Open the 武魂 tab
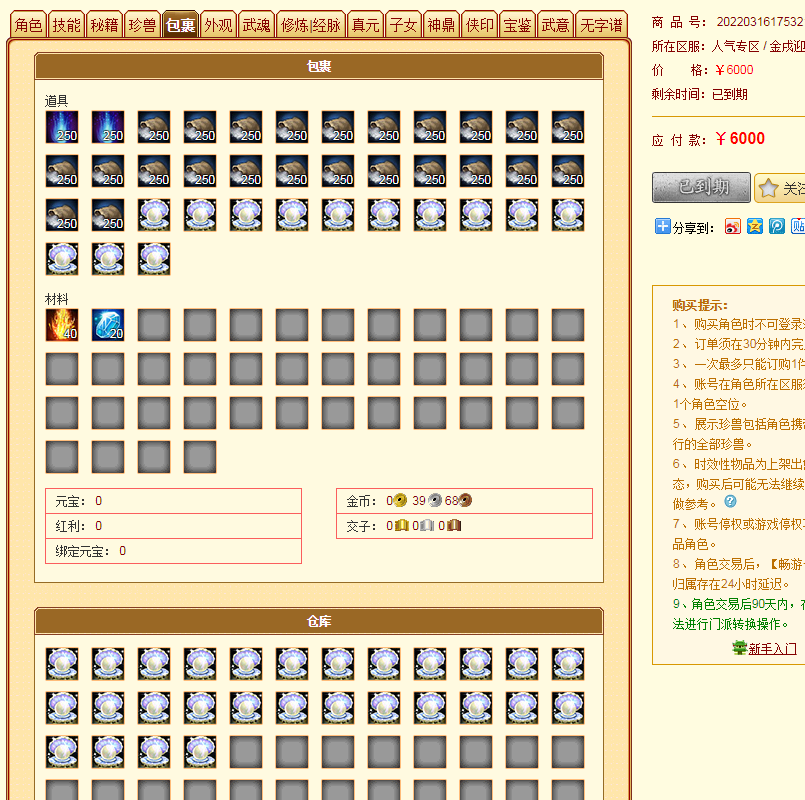The height and width of the screenshot is (800, 805). (256, 25)
